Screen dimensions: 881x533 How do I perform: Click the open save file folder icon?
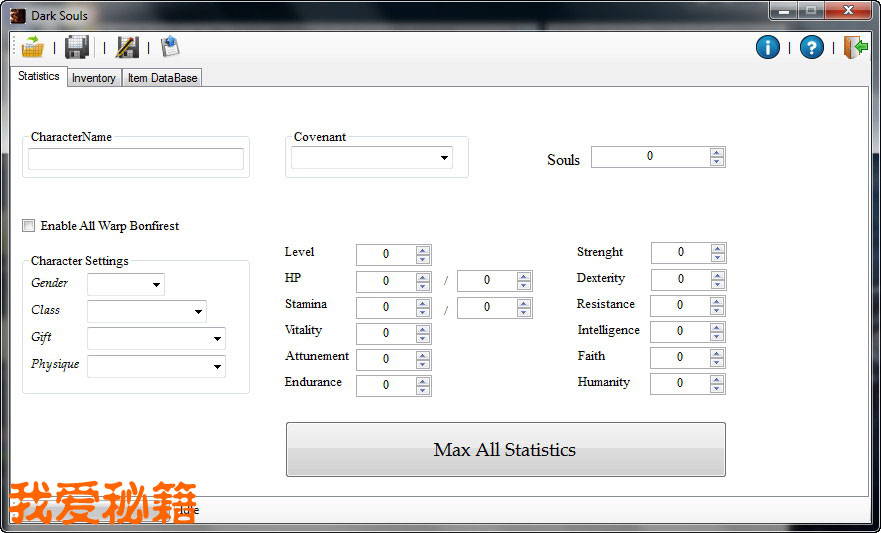pyautogui.click(x=33, y=47)
